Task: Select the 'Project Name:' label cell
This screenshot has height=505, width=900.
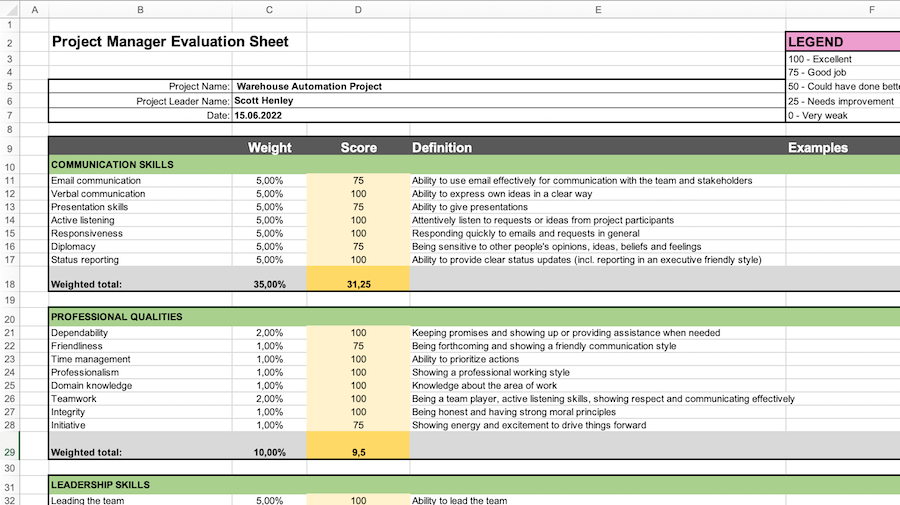Action: point(141,87)
